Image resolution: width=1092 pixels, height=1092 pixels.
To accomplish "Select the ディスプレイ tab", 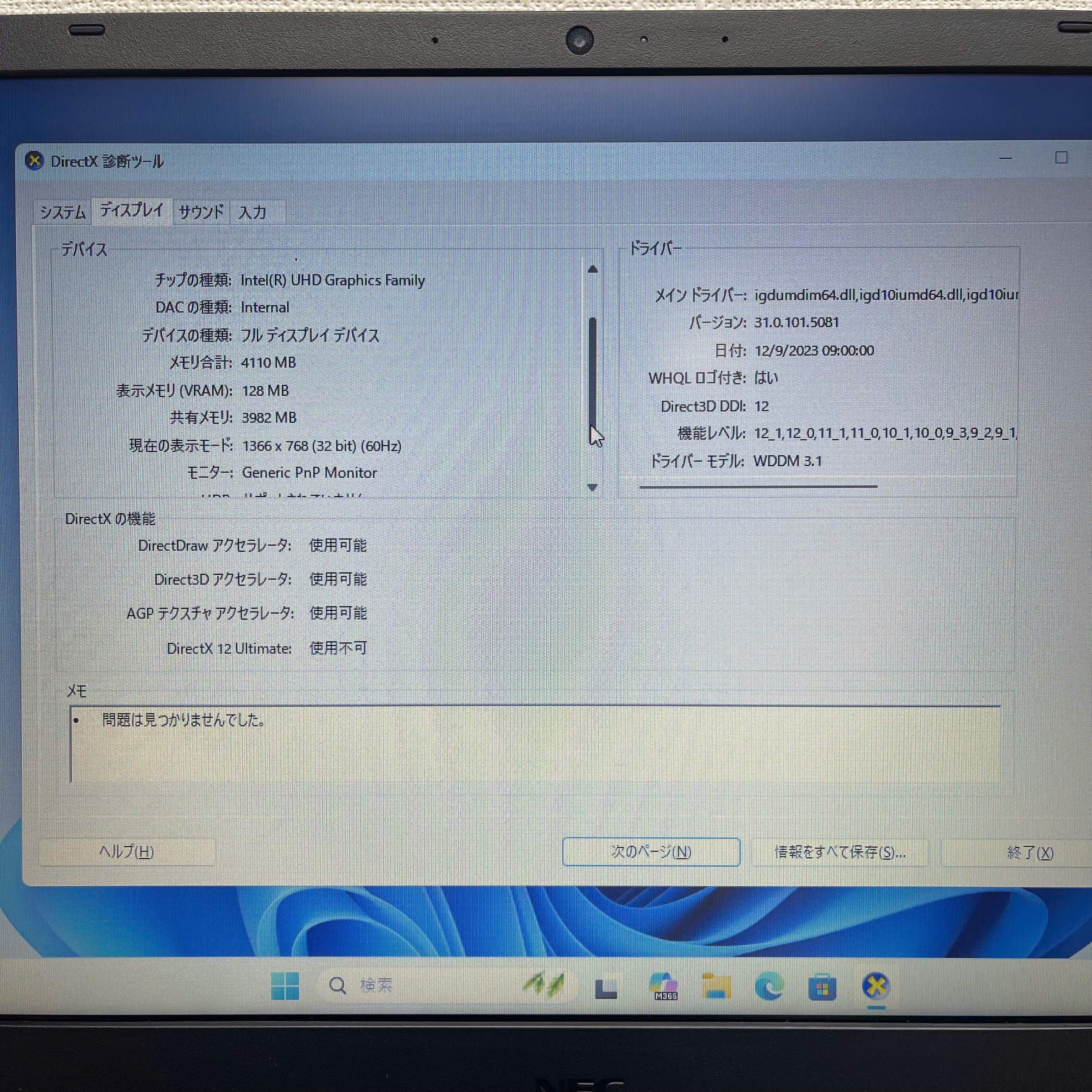I will point(132,210).
